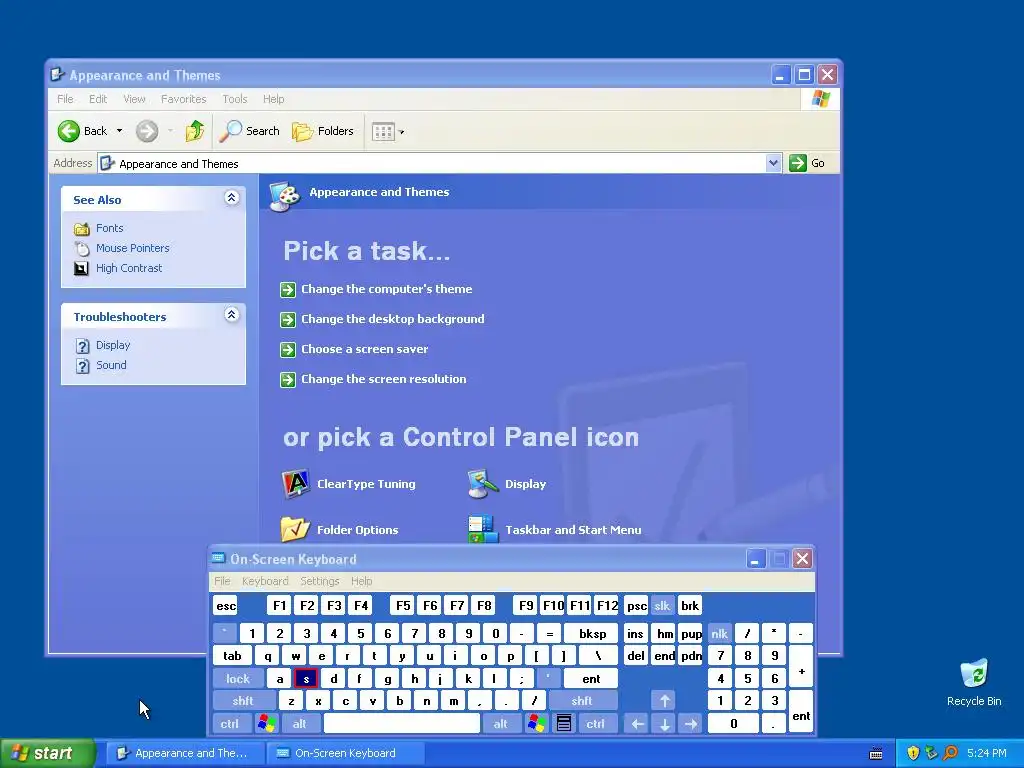Click the tab key on On-Screen Keyboard
This screenshot has width=1024, height=768.
tap(232, 656)
